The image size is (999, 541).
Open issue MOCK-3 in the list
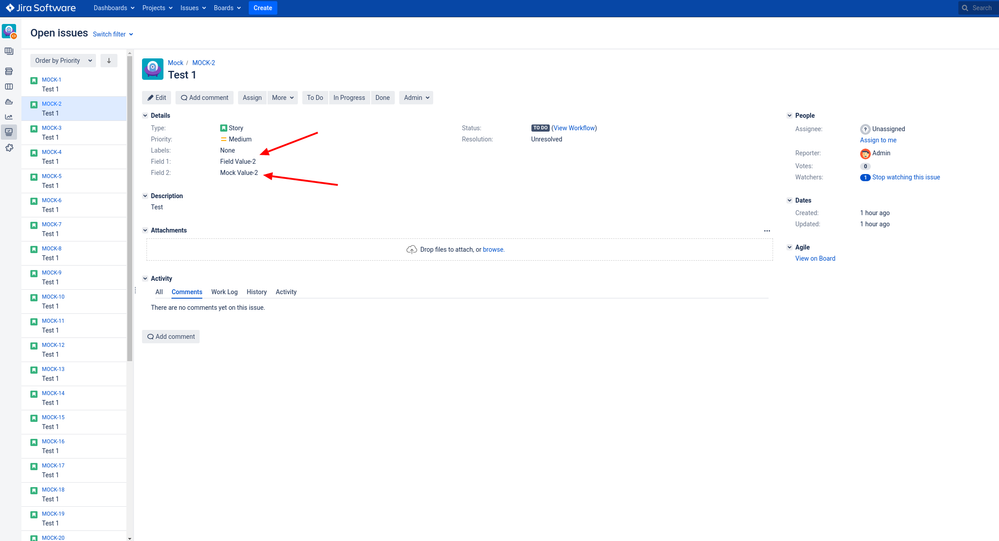coord(75,133)
